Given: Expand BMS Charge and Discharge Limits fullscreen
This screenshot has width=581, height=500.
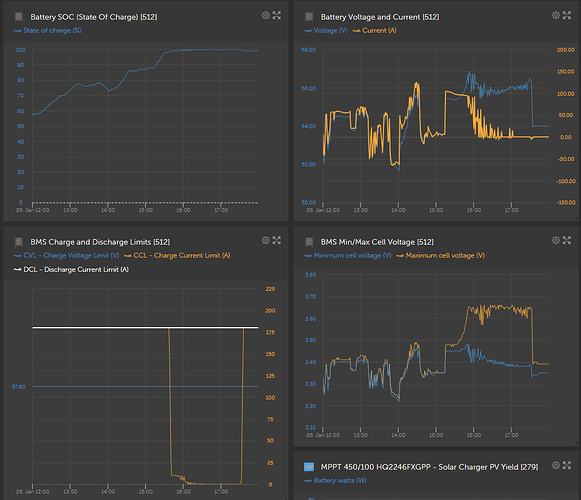Looking at the screenshot, I should (x=277, y=240).
